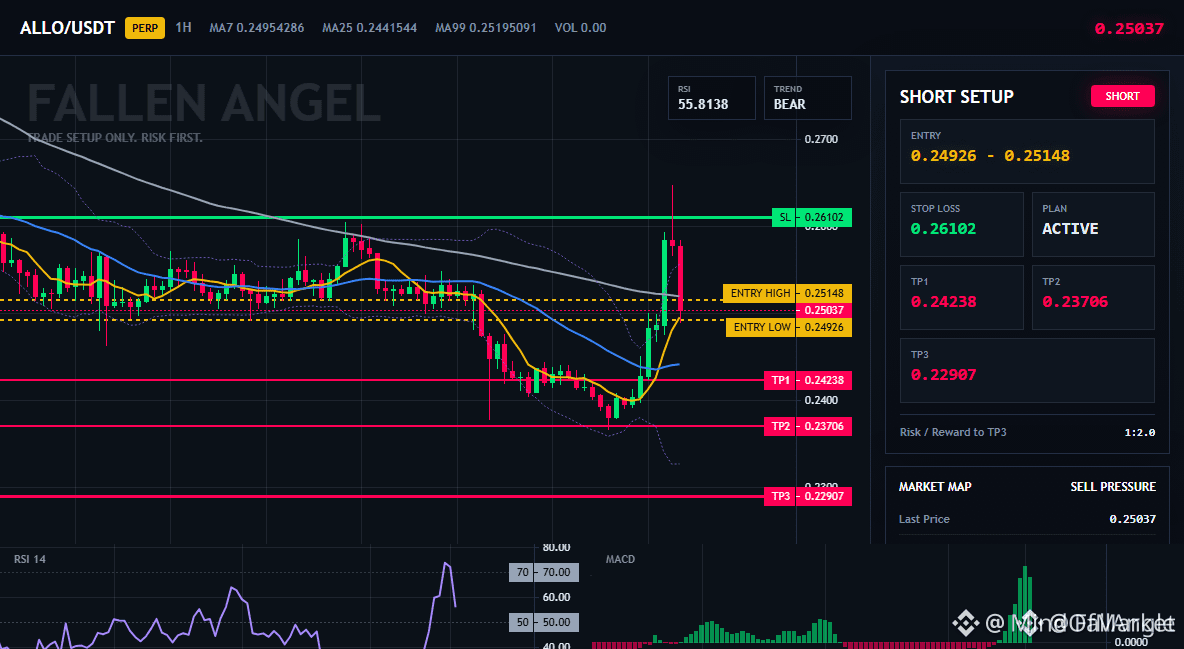Click the MACD panel title
Image resolution: width=1184 pixels, height=649 pixels.
click(620, 559)
